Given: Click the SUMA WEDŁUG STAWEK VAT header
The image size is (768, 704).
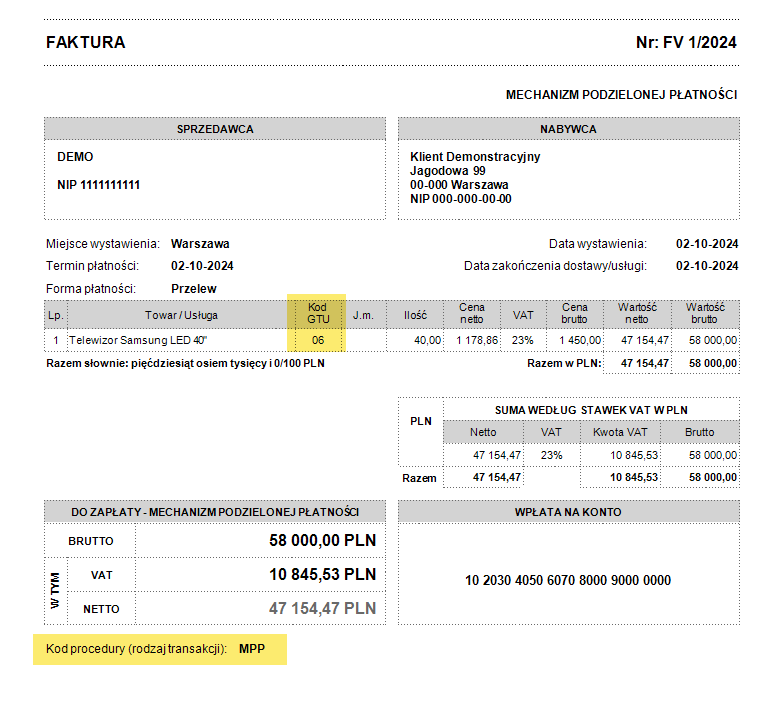Looking at the screenshot, I should pos(590,410).
